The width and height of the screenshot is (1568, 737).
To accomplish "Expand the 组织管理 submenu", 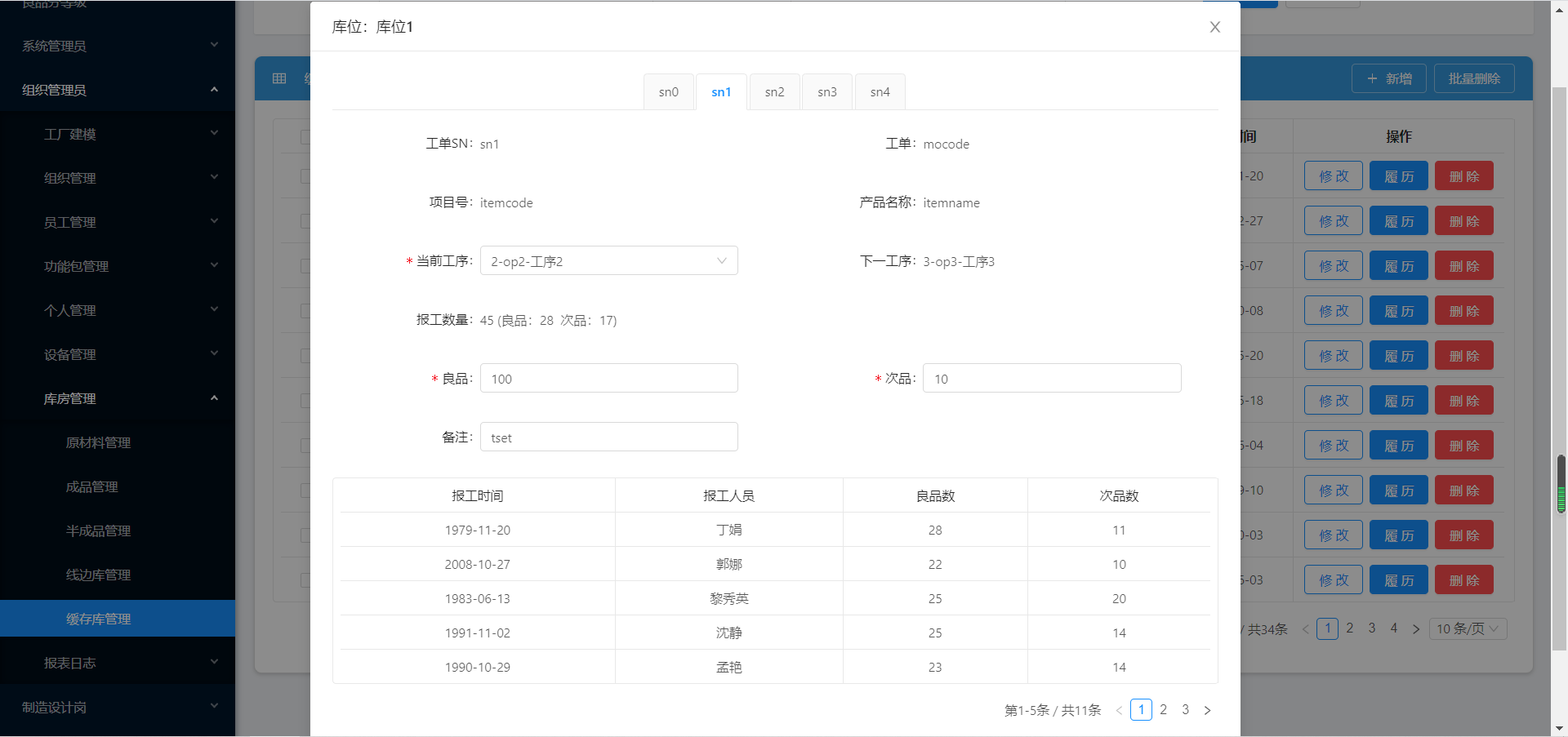I will tap(118, 178).
